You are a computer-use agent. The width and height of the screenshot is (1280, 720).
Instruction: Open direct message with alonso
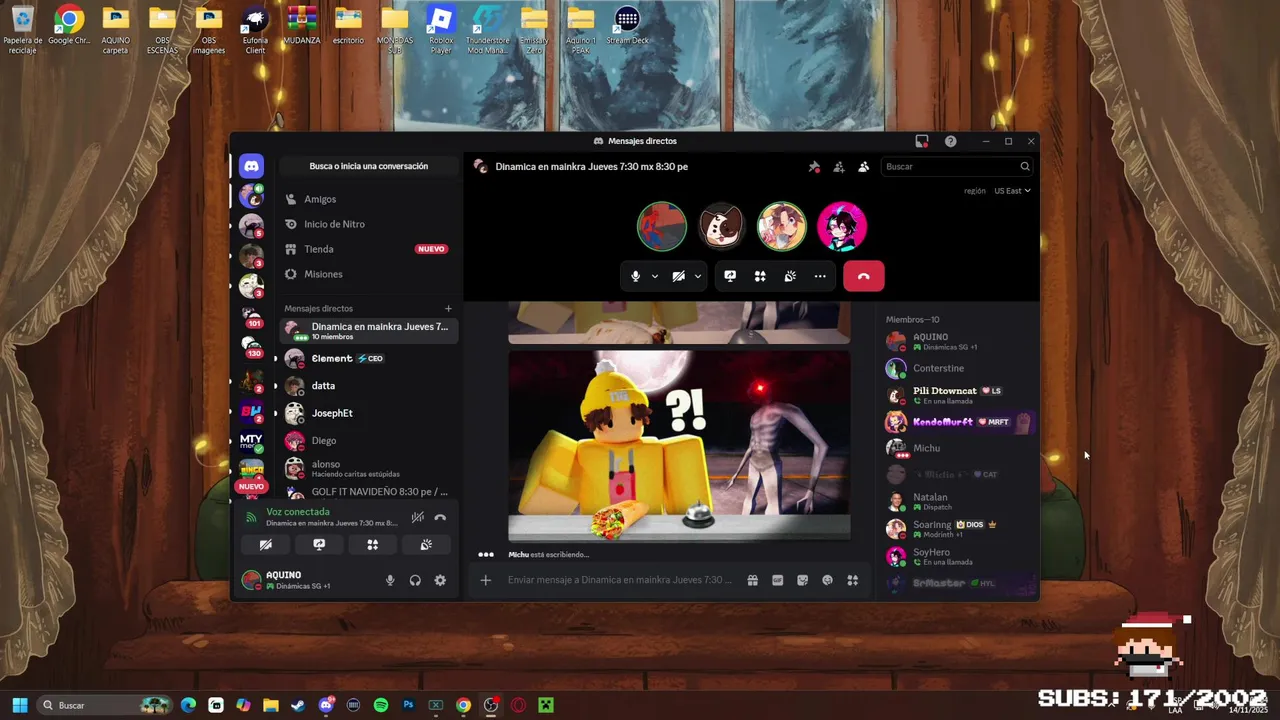(x=368, y=468)
